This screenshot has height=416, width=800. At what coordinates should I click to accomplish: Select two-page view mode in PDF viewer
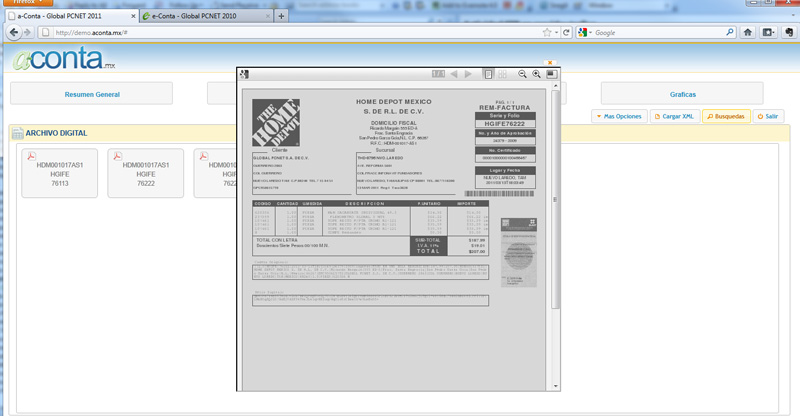click(503, 74)
